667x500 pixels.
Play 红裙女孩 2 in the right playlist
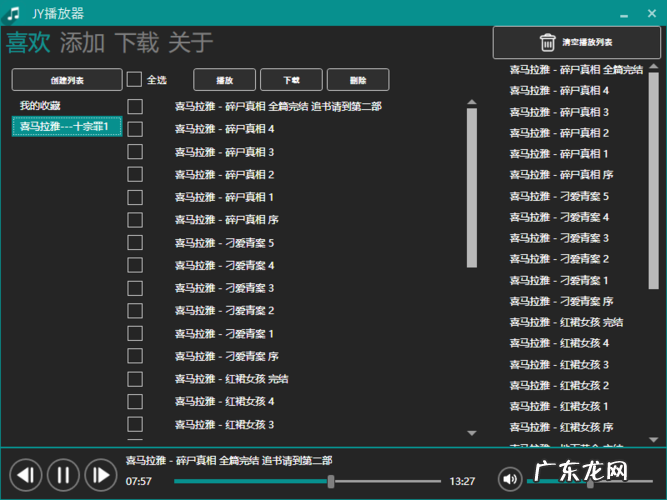559,385
